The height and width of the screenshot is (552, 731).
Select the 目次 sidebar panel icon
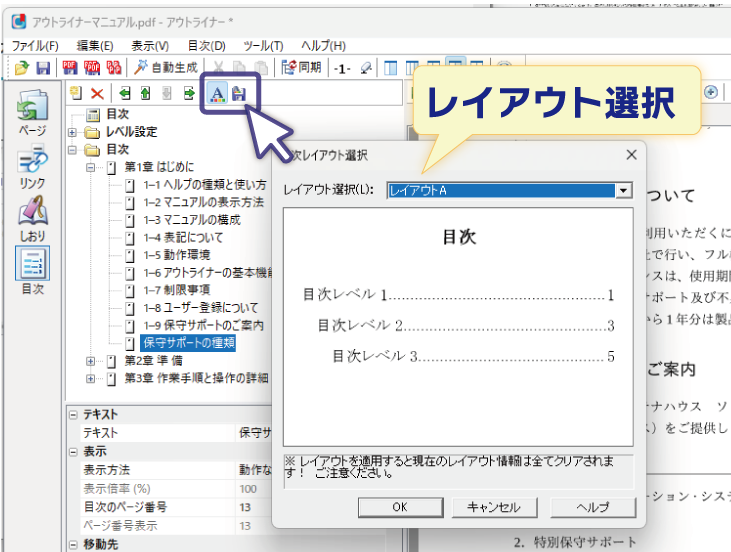[x=32, y=271]
